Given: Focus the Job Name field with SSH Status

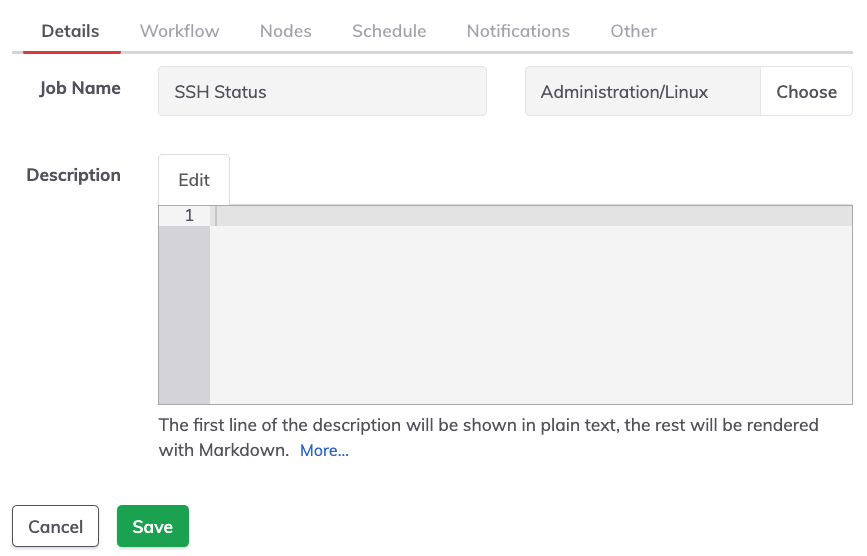Looking at the screenshot, I should [322, 91].
